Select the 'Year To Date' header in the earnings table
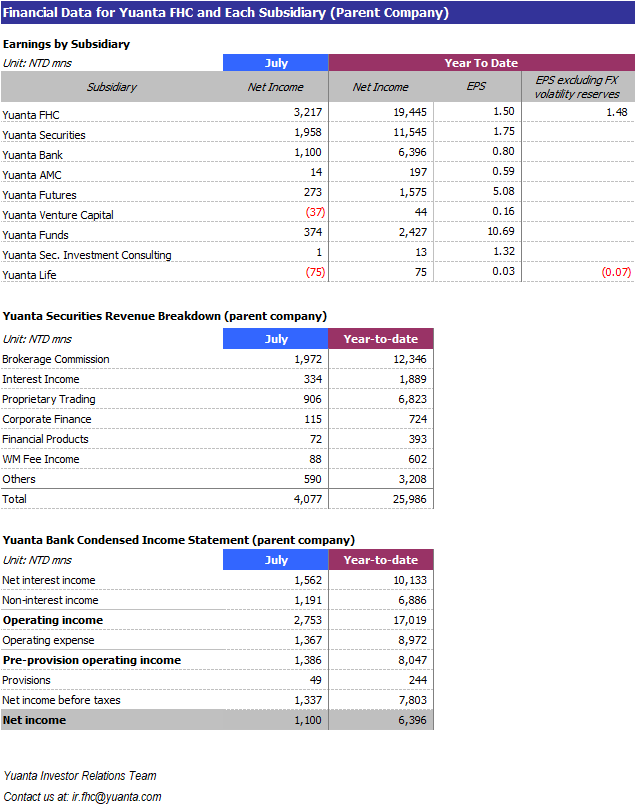Viewport: 635px width, 809px height. pyautogui.click(x=481, y=63)
